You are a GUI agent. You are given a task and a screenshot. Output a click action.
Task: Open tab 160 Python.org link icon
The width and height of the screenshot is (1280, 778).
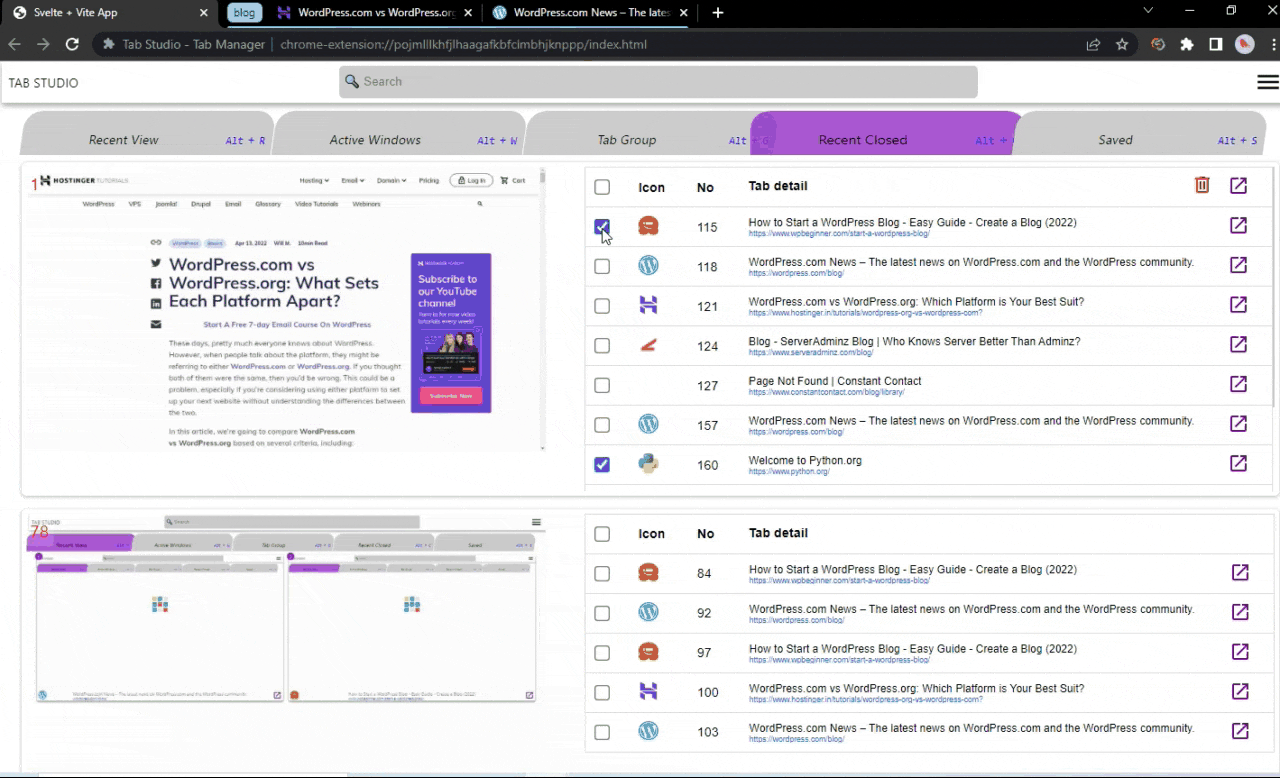tap(1238, 463)
